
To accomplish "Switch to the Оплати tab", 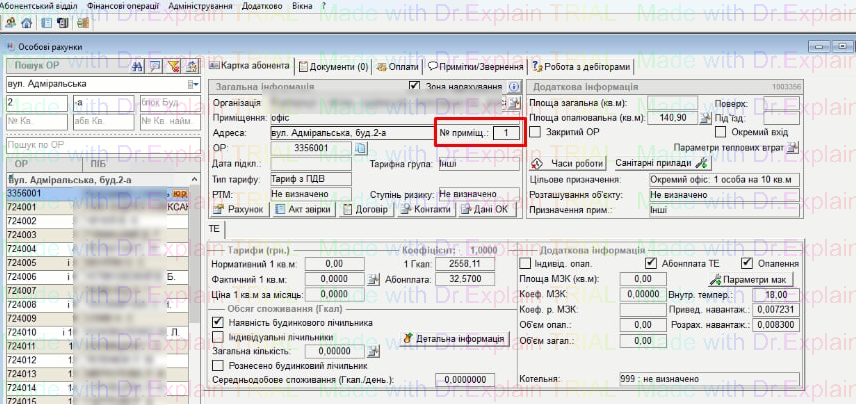I will click(x=399, y=66).
